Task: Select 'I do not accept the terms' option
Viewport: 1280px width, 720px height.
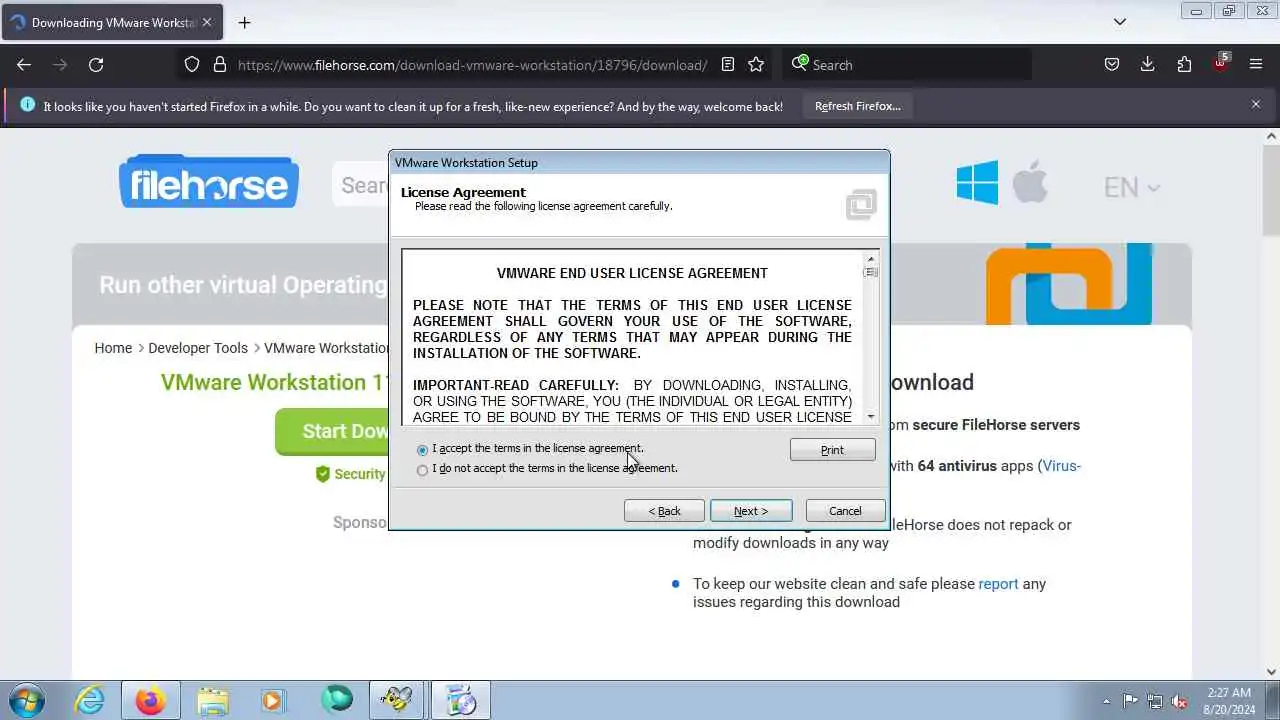Action: click(422, 470)
